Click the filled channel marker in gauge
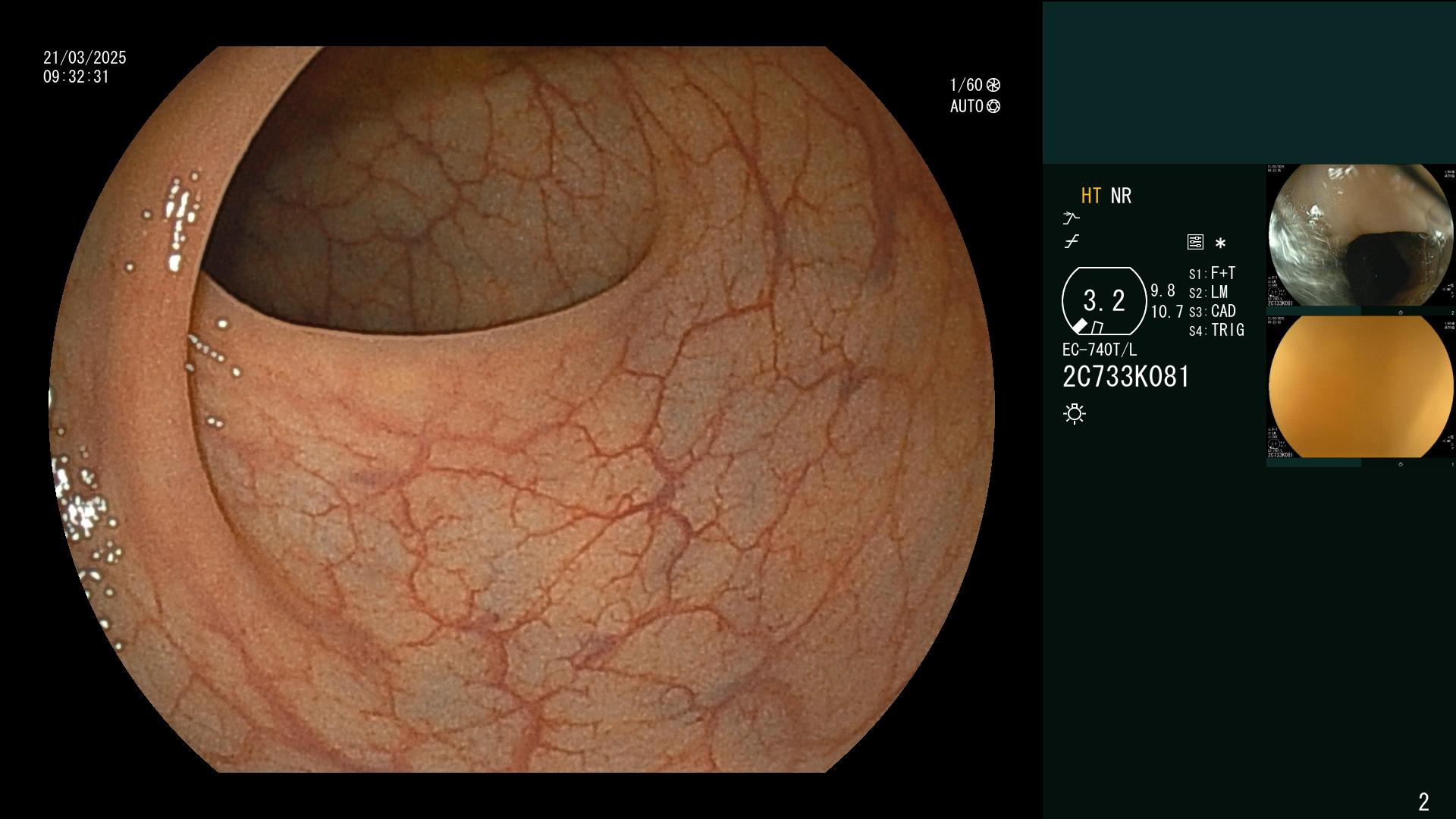1456x819 pixels. pyautogui.click(x=1080, y=326)
